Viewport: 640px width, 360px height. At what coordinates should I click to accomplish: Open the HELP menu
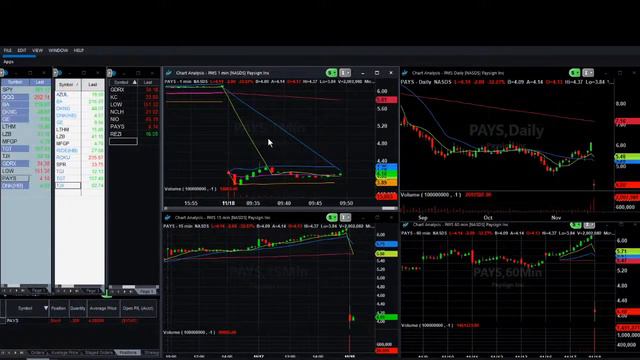[79, 51]
